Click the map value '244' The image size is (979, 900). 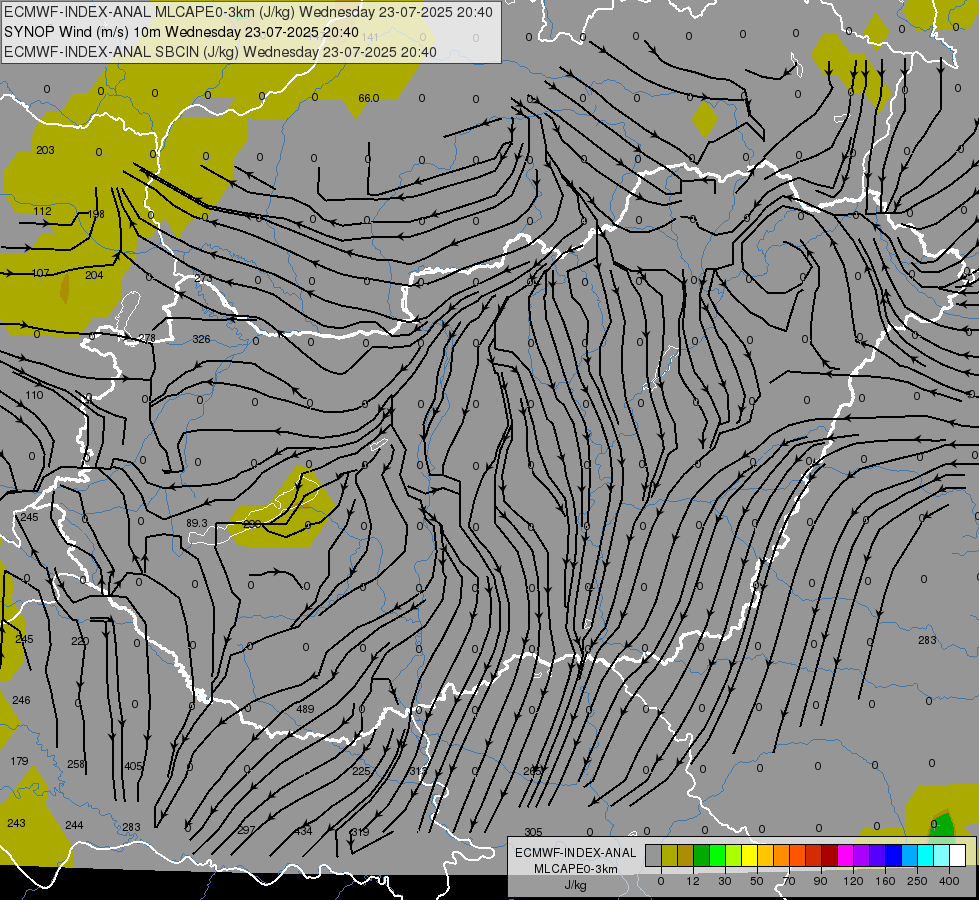(x=74, y=825)
